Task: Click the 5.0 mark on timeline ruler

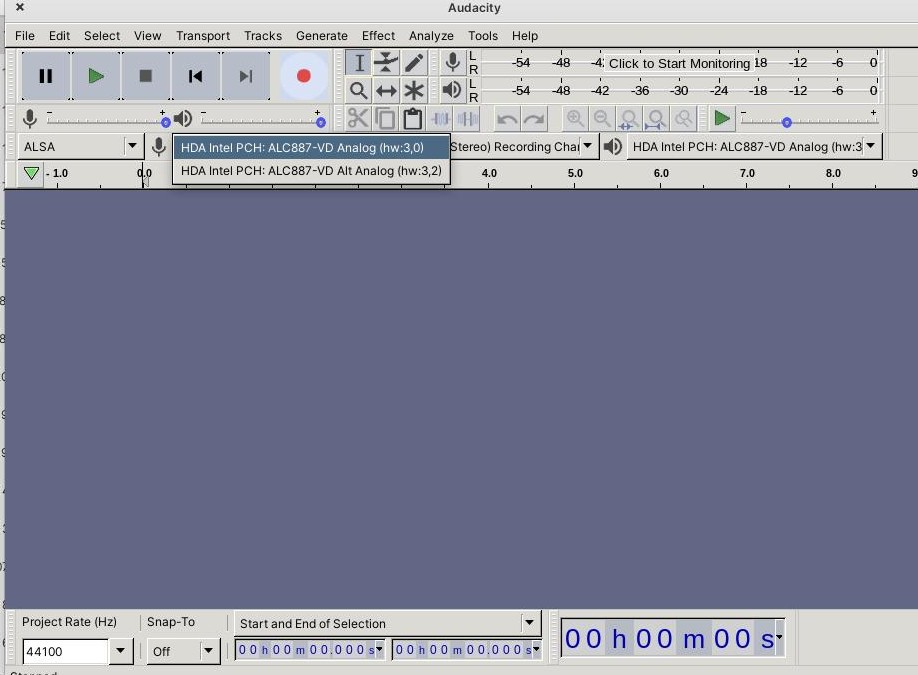Action: (x=575, y=173)
